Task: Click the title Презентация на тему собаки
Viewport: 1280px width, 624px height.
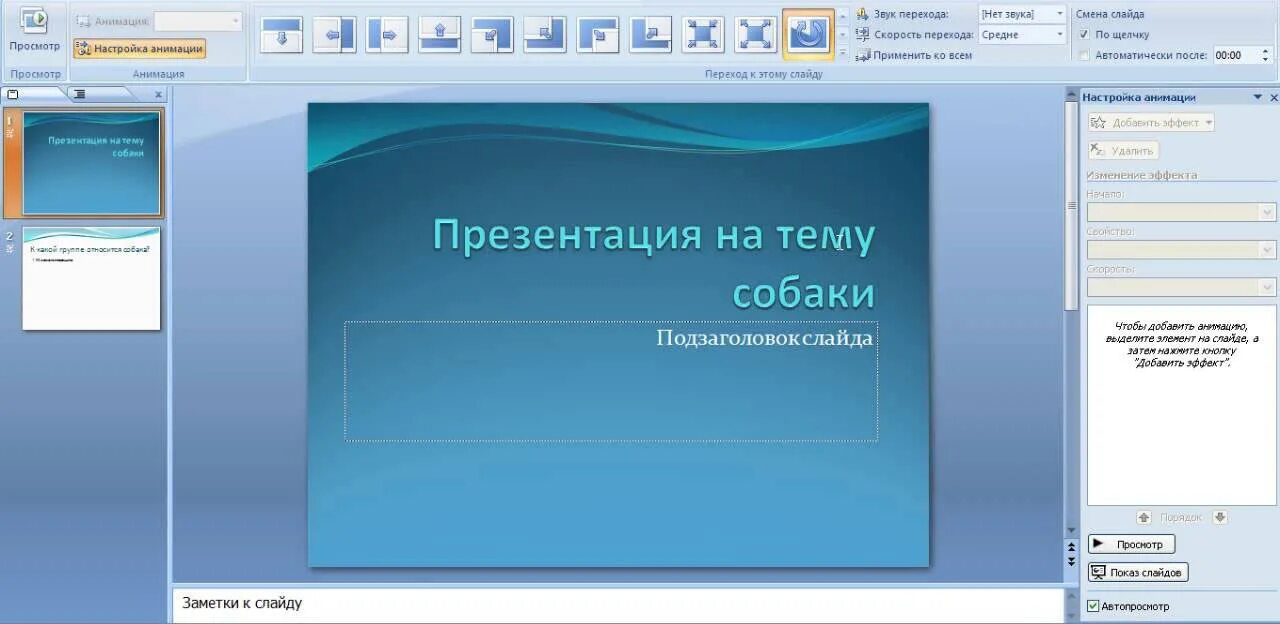Action: [654, 263]
